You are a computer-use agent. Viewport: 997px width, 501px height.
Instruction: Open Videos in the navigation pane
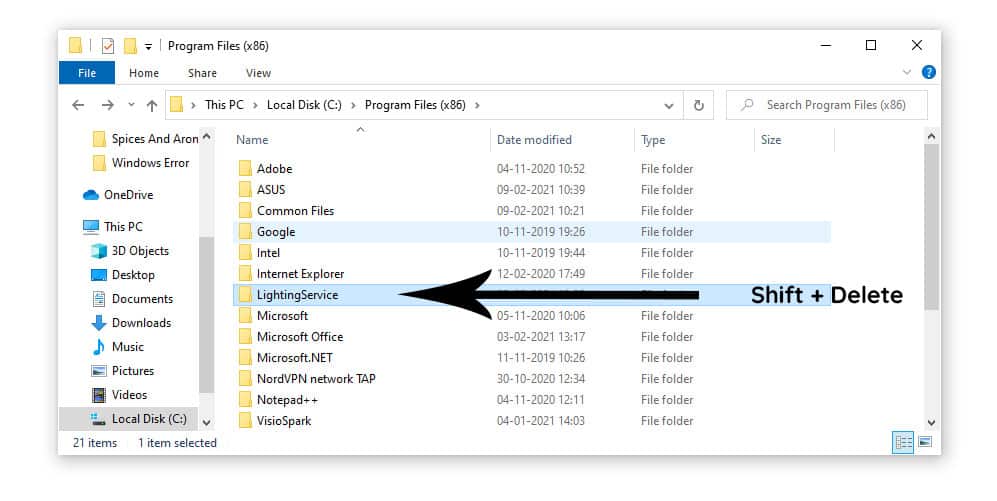coord(120,395)
